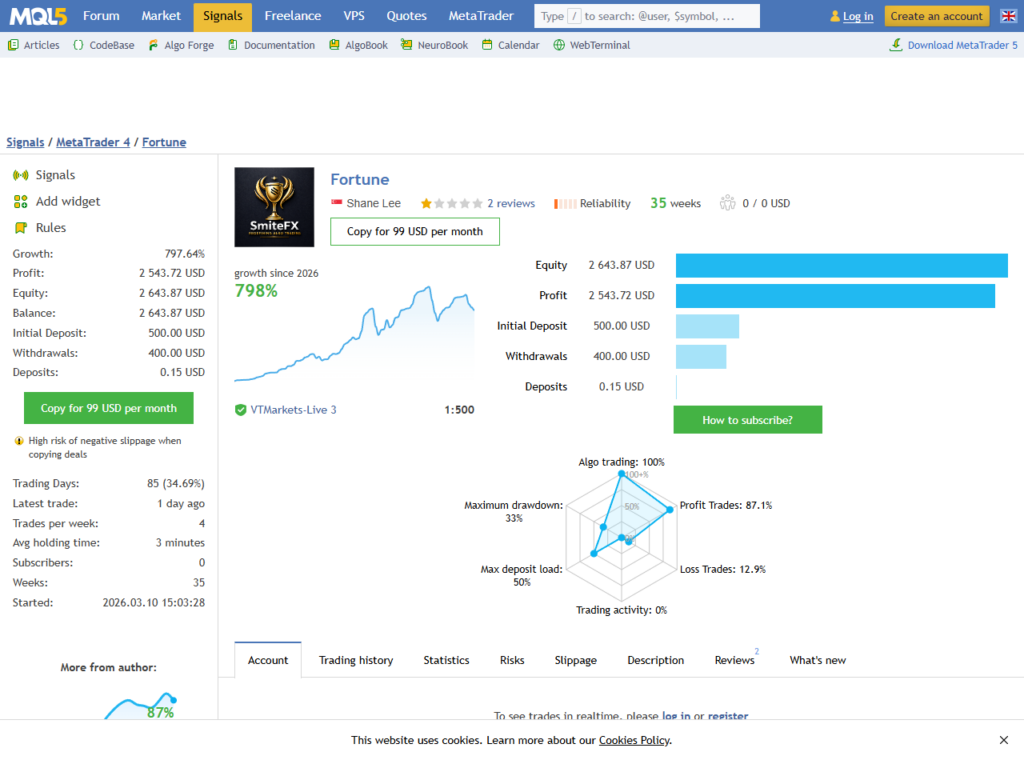
Task: Switch to the Slippage tab
Action: click(x=575, y=660)
